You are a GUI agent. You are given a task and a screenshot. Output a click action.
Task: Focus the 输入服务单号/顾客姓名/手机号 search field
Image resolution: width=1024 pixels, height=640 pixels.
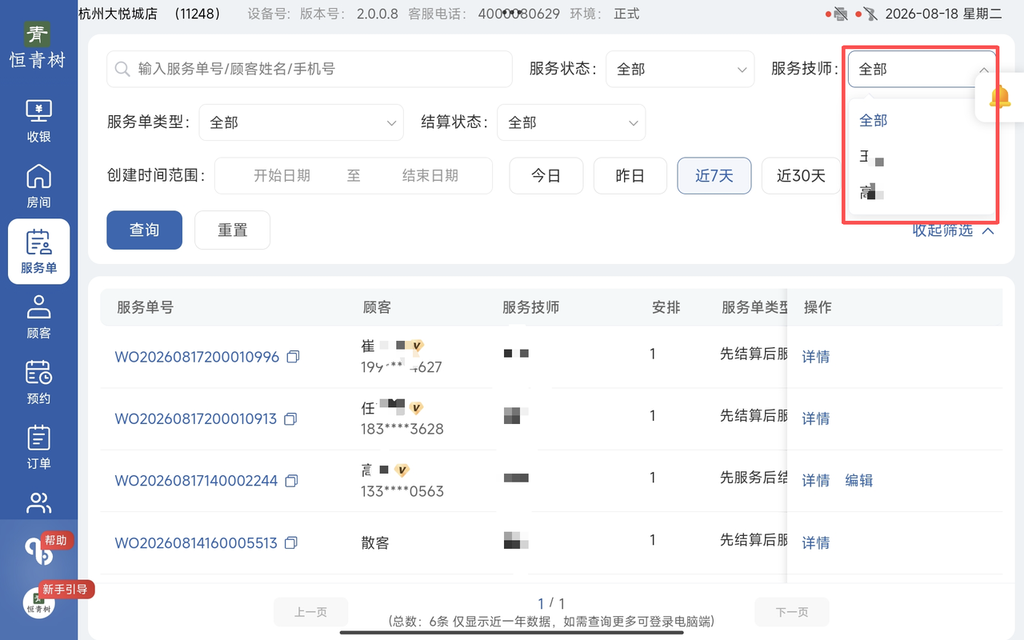pos(310,69)
